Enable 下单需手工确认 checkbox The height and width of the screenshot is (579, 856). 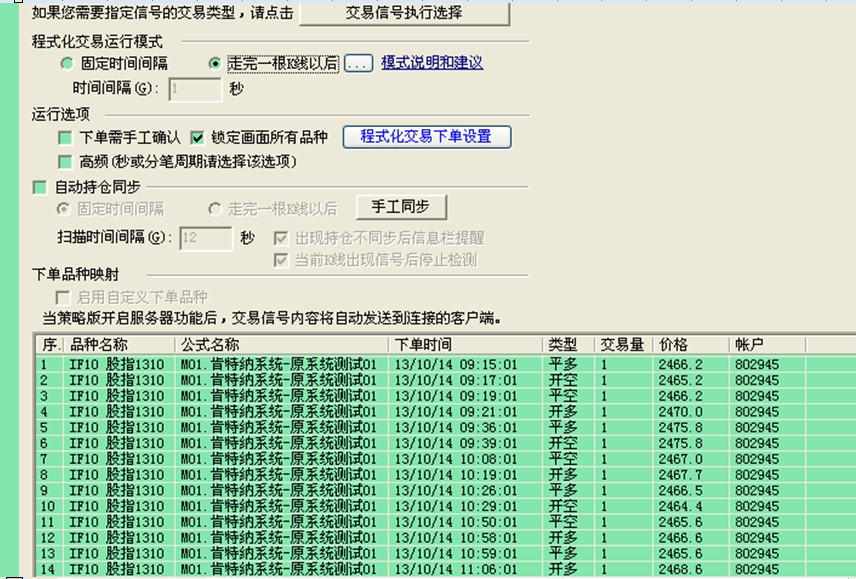(66, 138)
